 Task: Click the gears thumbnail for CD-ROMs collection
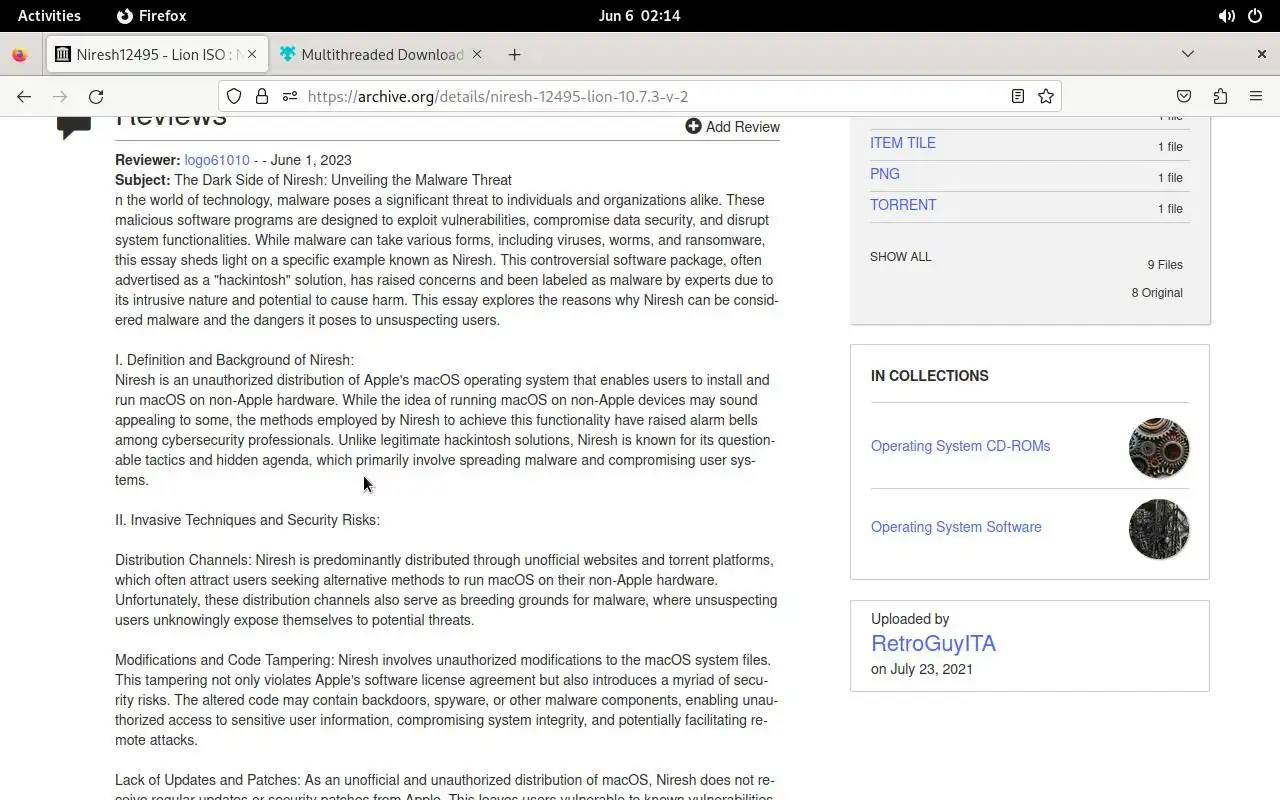tap(1159, 448)
